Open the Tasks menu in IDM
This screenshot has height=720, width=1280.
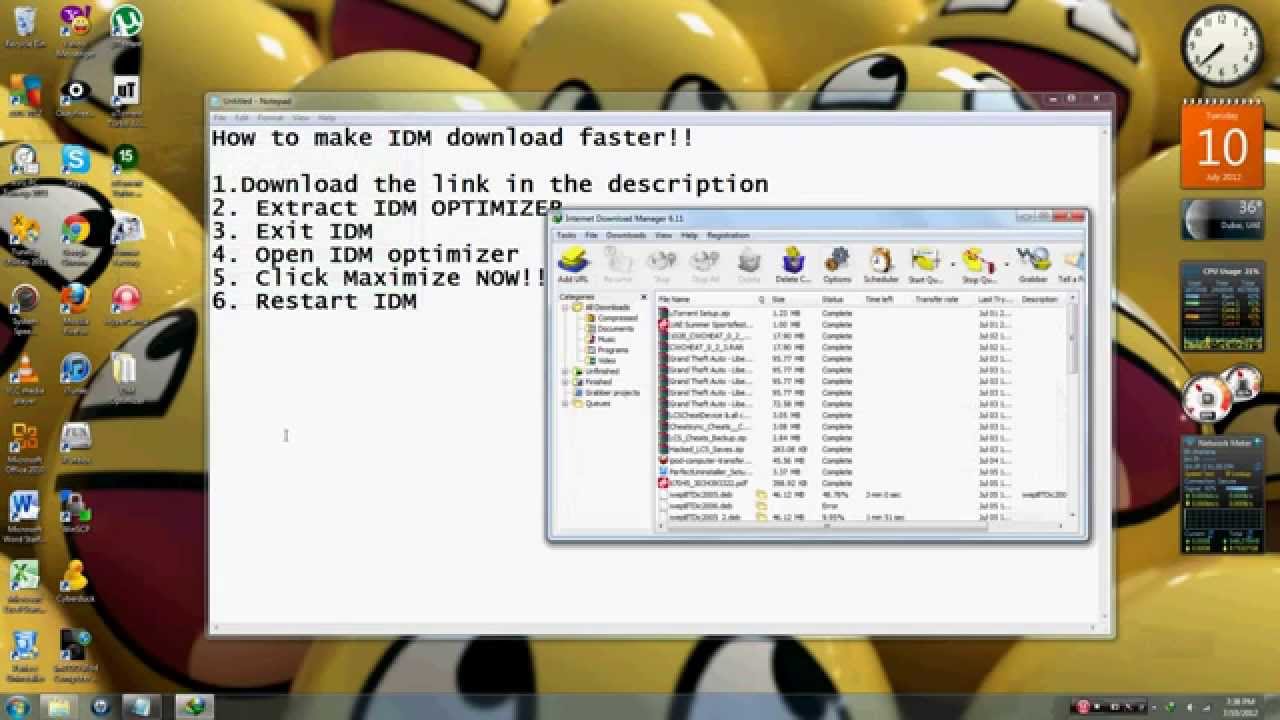pos(566,235)
